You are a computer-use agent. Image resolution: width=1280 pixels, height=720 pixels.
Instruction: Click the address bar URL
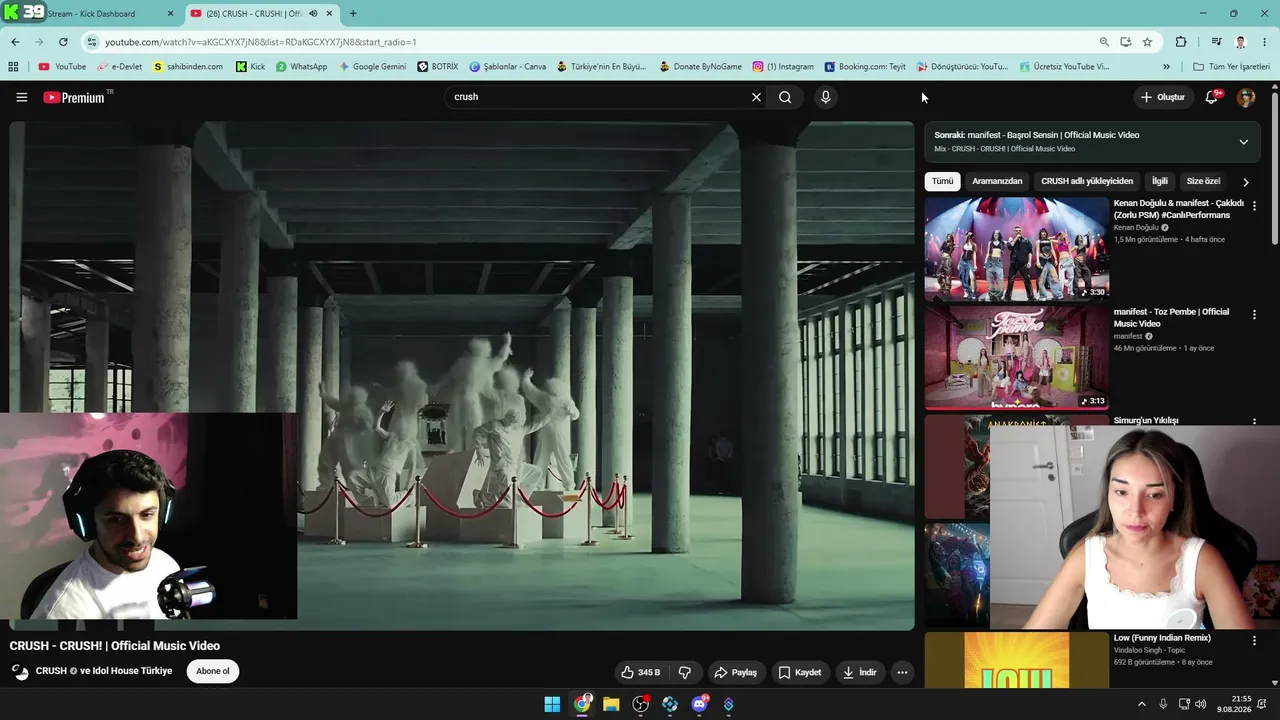(x=260, y=42)
